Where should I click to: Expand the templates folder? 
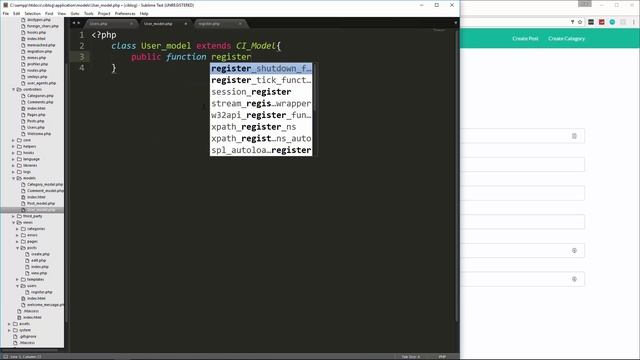(x=18, y=280)
